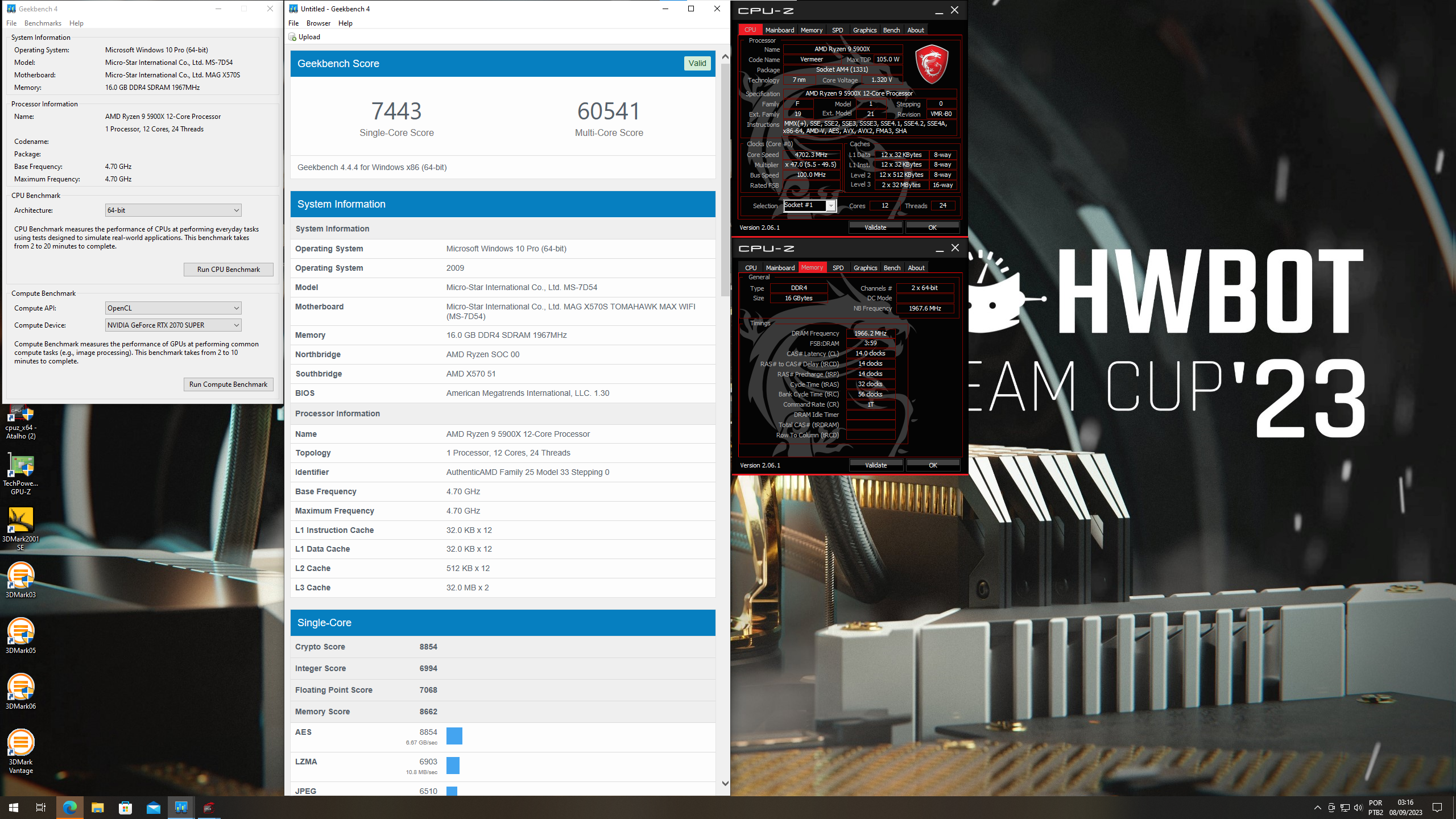This screenshot has width=1456, height=819.
Task: Click Validate in upper CPU-Z window
Action: (875, 227)
